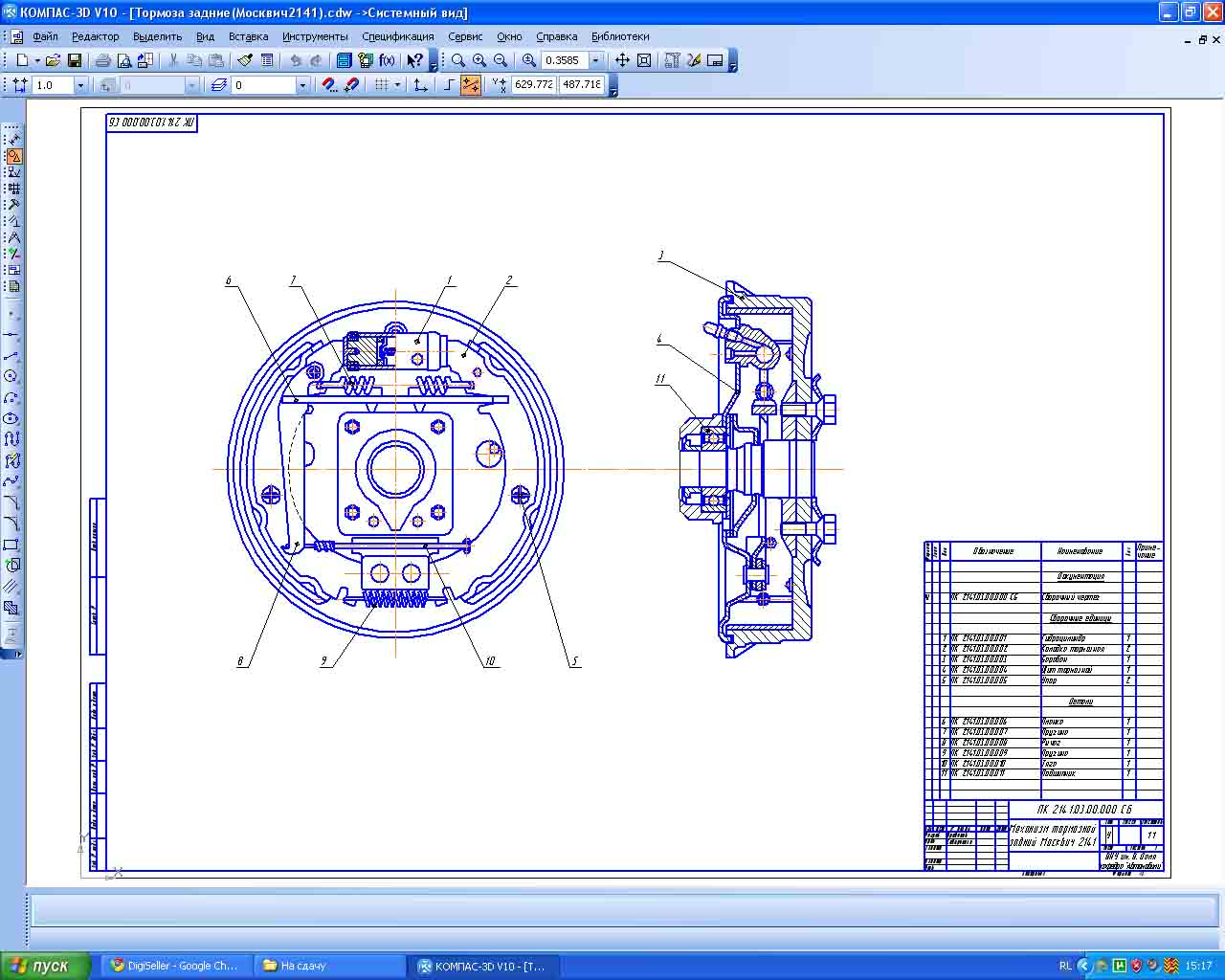Open print preview from the toolbar
Viewport: 1225px width, 980px height.
coord(123,60)
